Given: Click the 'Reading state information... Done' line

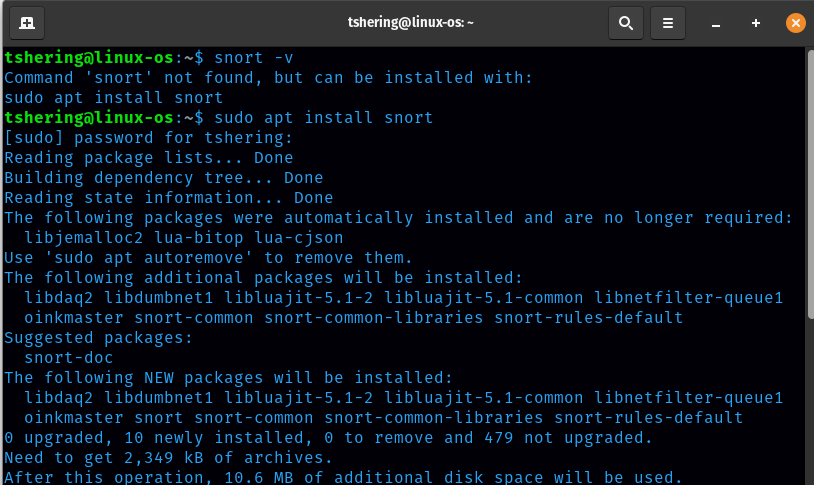Looking at the screenshot, I should [x=169, y=198].
